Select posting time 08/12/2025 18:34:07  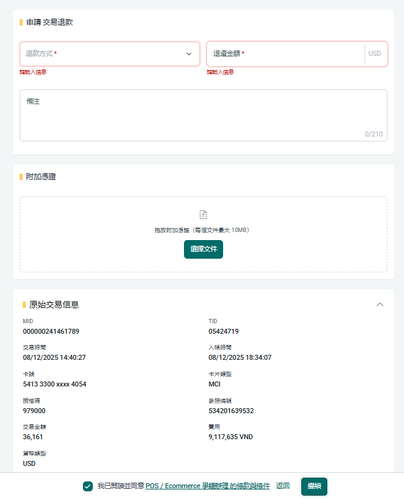point(240,357)
